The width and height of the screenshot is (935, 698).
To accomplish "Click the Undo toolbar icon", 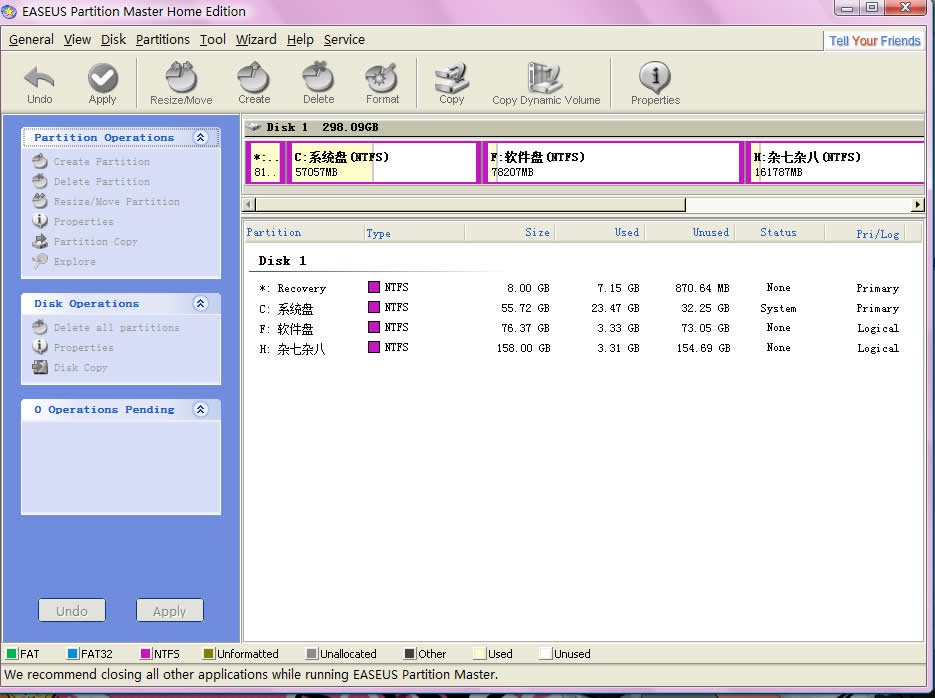I will [x=40, y=83].
